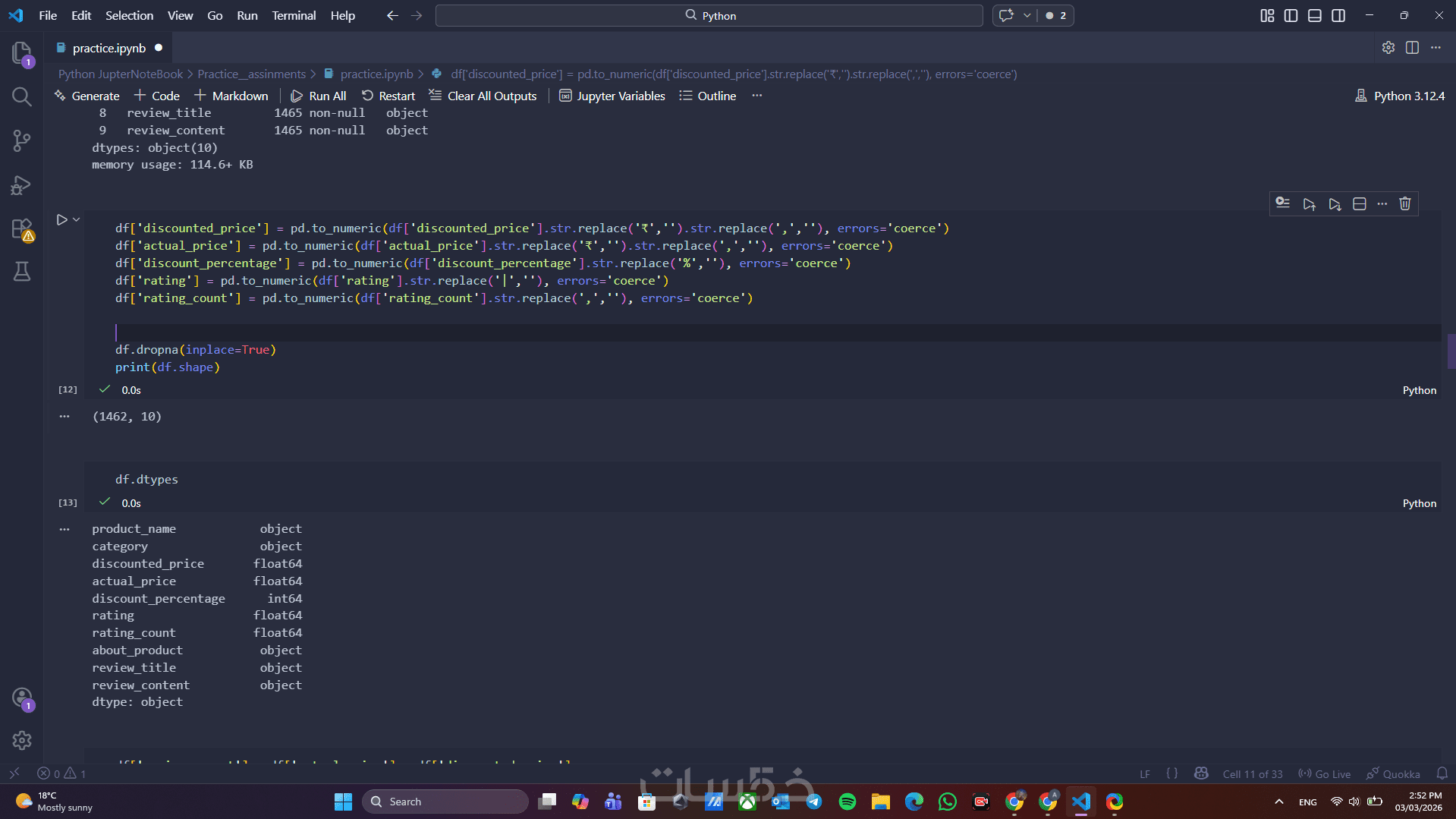Image resolution: width=1456 pixels, height=819 pixels.
Task: Open the Run and Debug view
Action: 21,185
